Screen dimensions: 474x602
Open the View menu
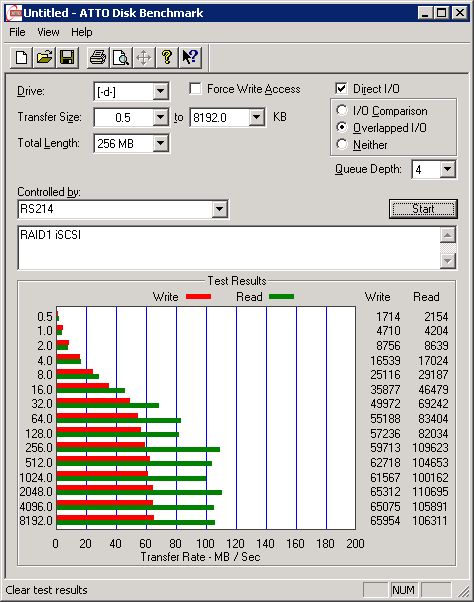(48, 32)
